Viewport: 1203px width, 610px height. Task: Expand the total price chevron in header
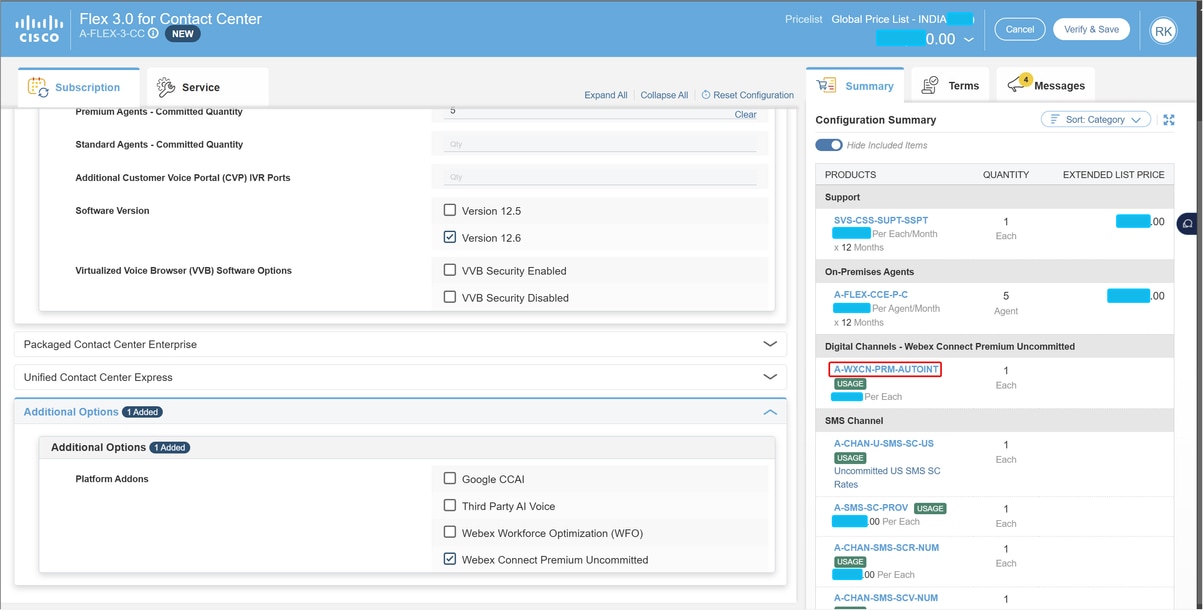tap(968, 40)
